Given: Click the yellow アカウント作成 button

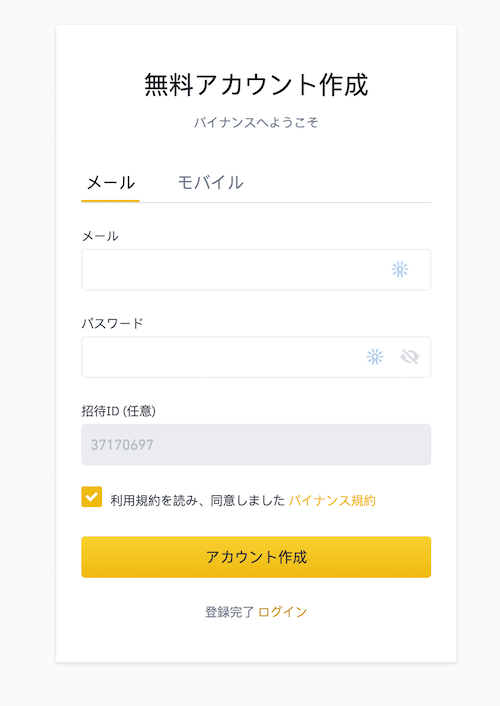Looking at the screenshot, I should click(256, 557).
